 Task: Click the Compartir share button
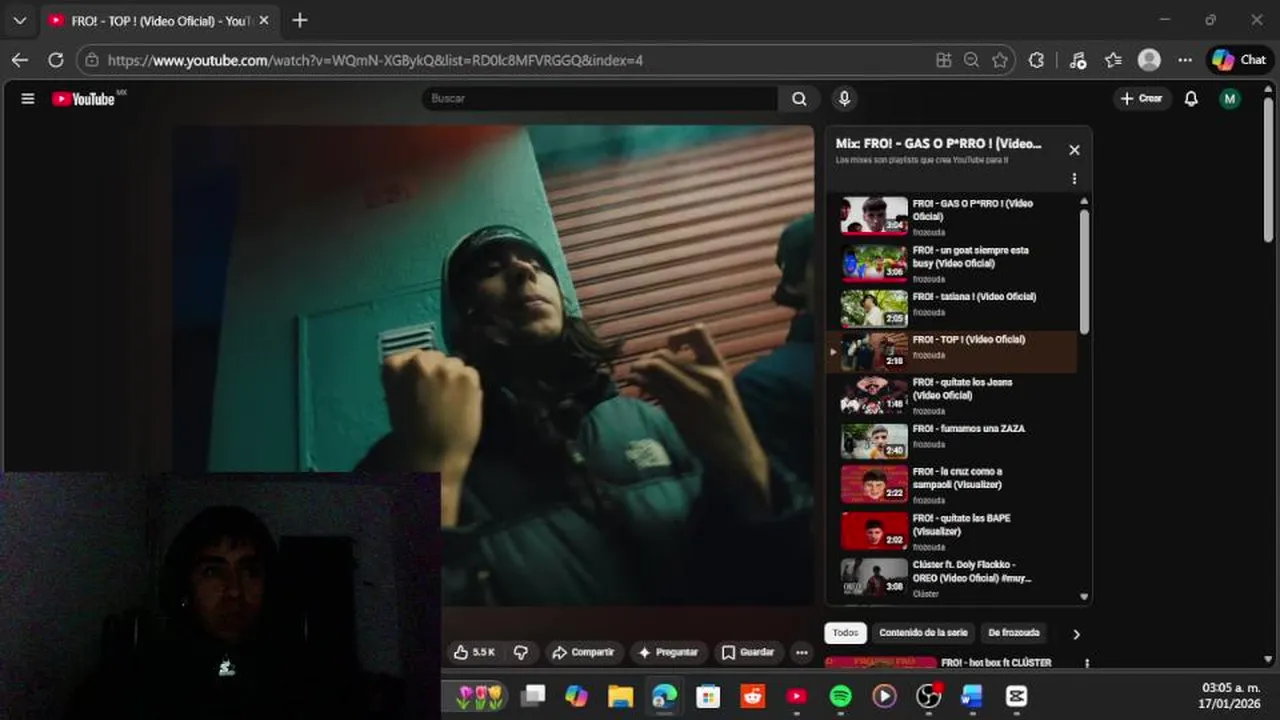[584, 652]
